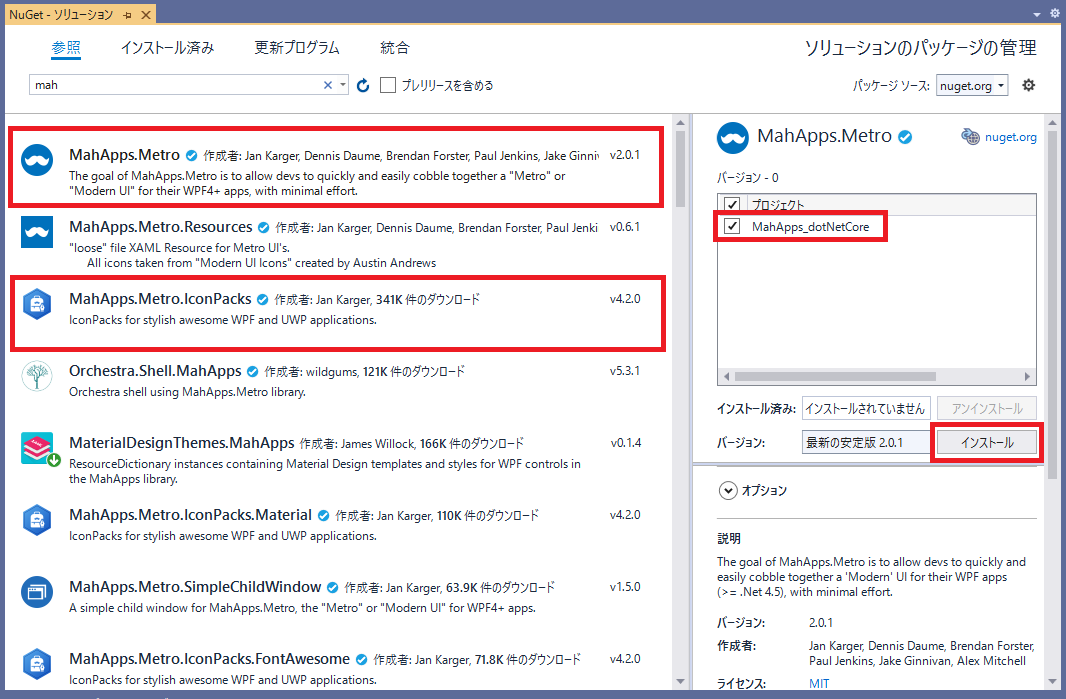The height and width of the screenshot is (699, 1066).
Task: Open the nuget.org link
Action: pyautogui.click(x=1010, y=137)
